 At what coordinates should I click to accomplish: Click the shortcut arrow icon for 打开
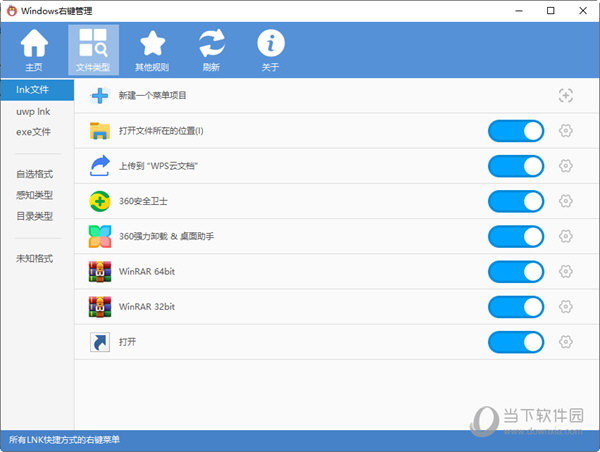click(100, 342)
